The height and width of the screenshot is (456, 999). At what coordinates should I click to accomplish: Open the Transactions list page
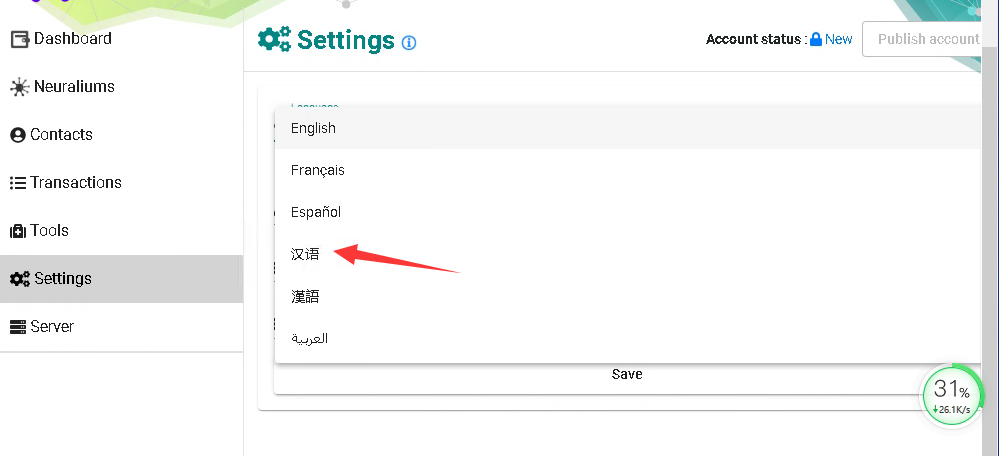pyautogui.click(x=121, y=183)
